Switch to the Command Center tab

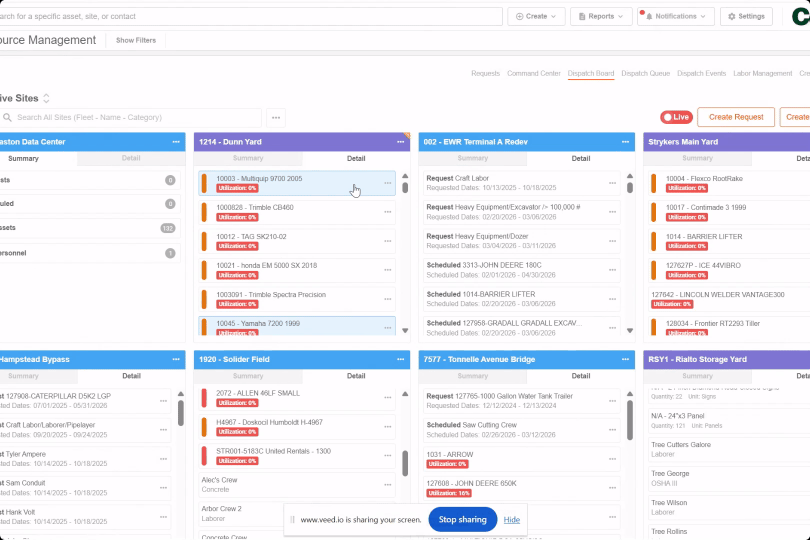click(534, 73)
